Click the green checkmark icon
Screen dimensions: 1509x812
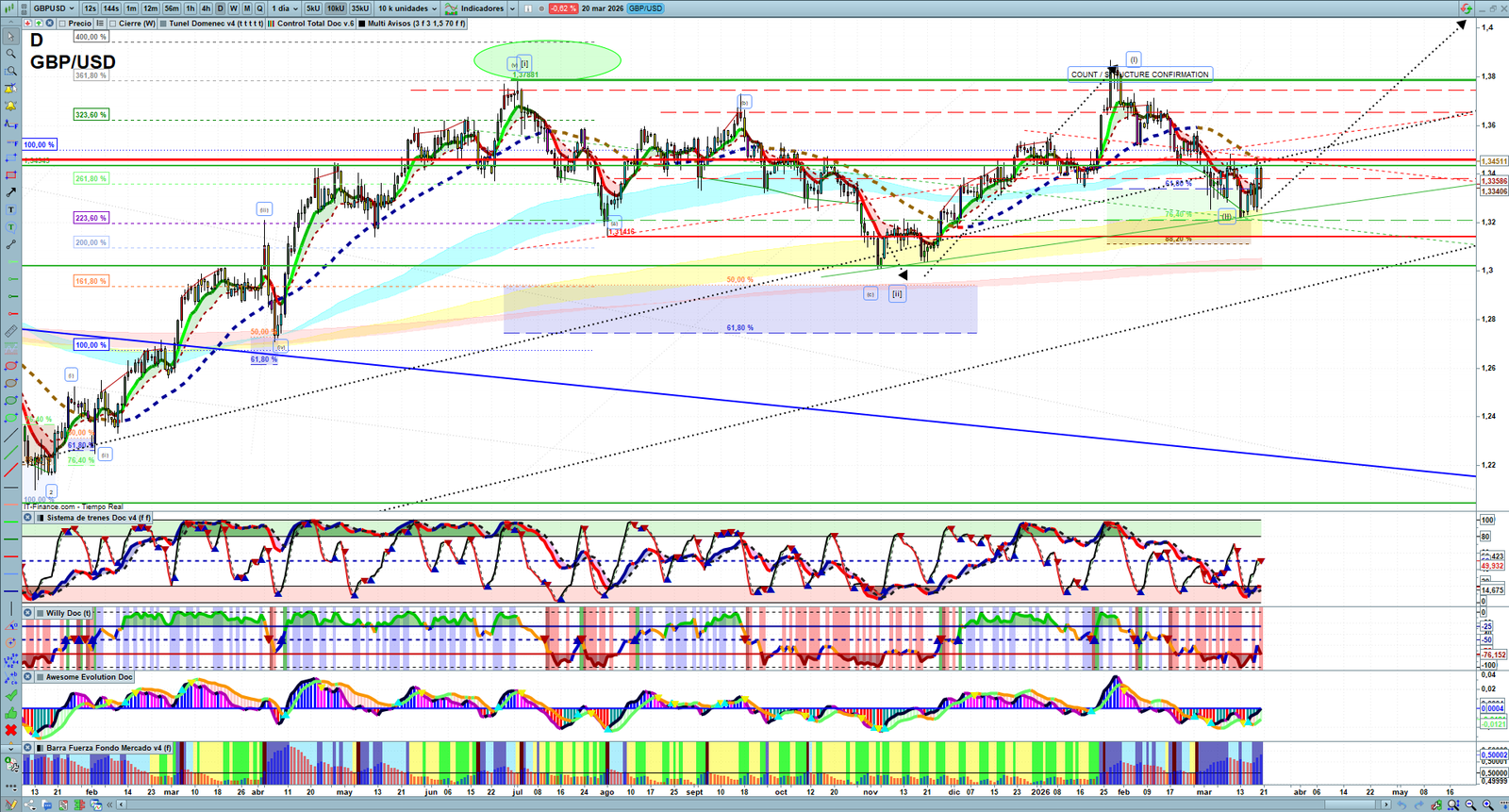coord(10,695)
